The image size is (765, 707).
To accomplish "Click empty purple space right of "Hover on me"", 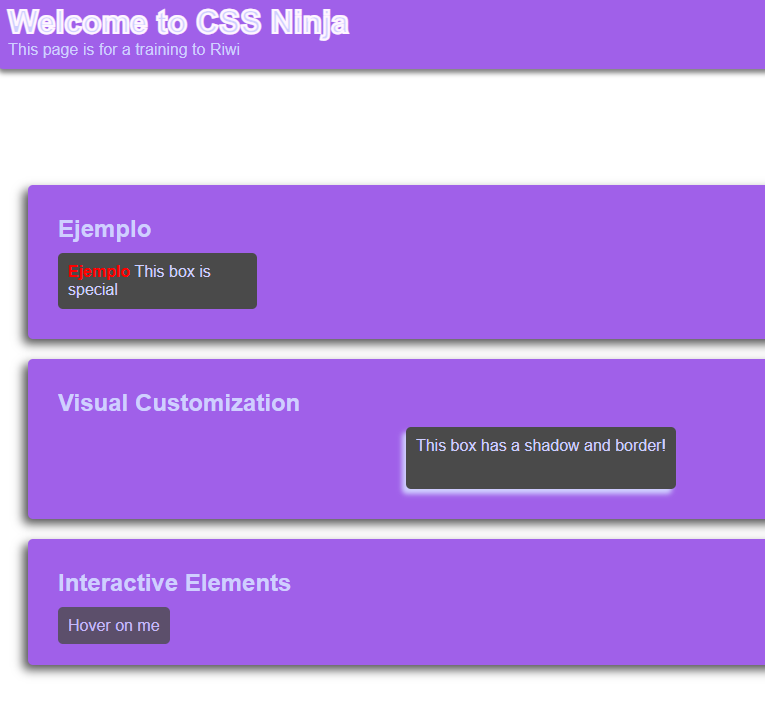I will (x=450, y=626).
